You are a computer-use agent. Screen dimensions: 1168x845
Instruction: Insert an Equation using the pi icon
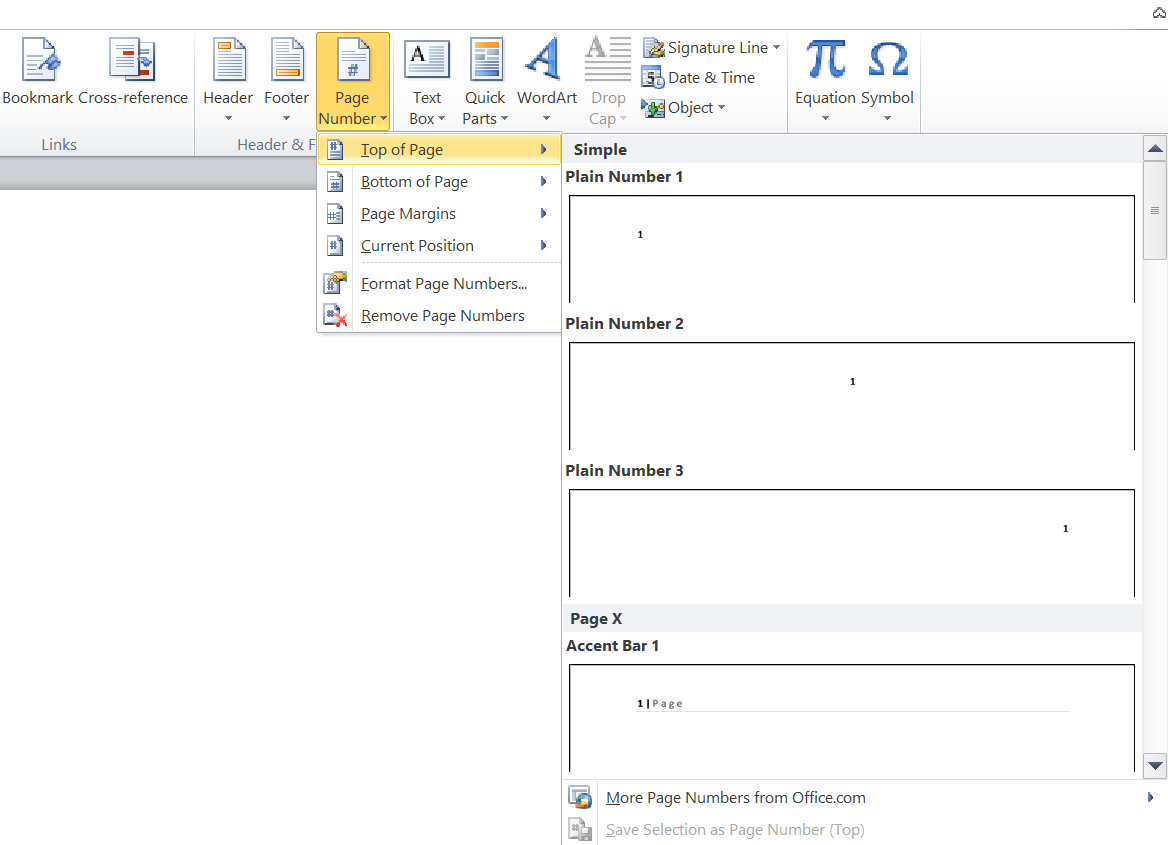[825, 59]
